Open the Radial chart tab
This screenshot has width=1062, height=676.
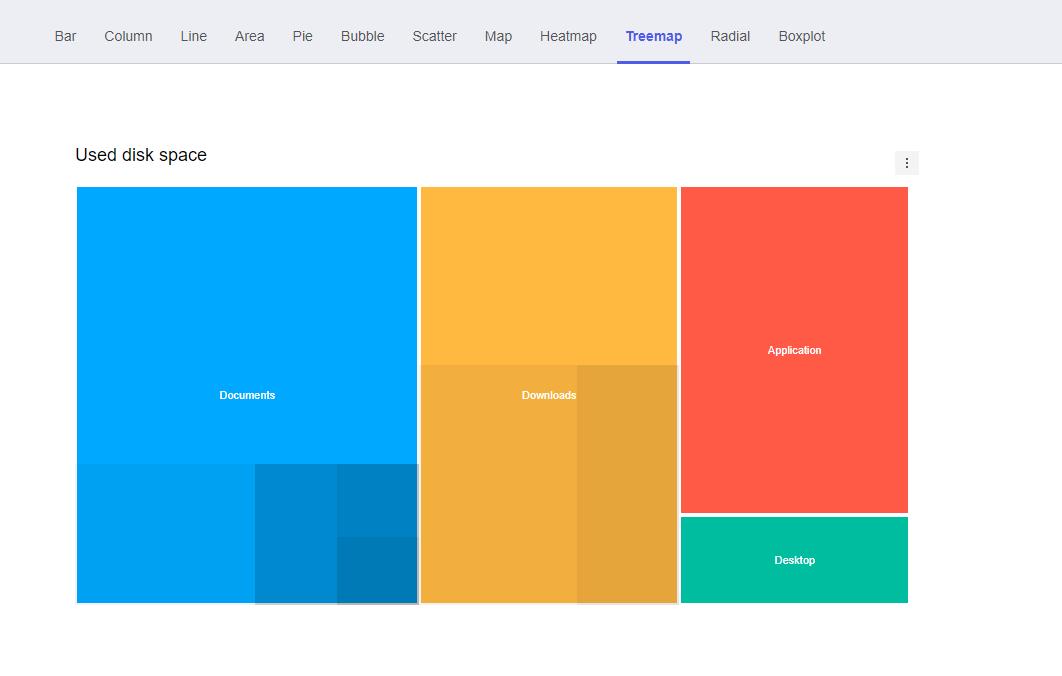click(730, 36)
